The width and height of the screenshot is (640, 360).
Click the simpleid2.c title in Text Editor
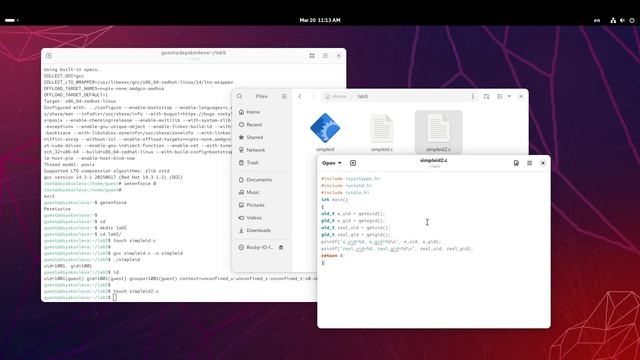pos(433,160)
